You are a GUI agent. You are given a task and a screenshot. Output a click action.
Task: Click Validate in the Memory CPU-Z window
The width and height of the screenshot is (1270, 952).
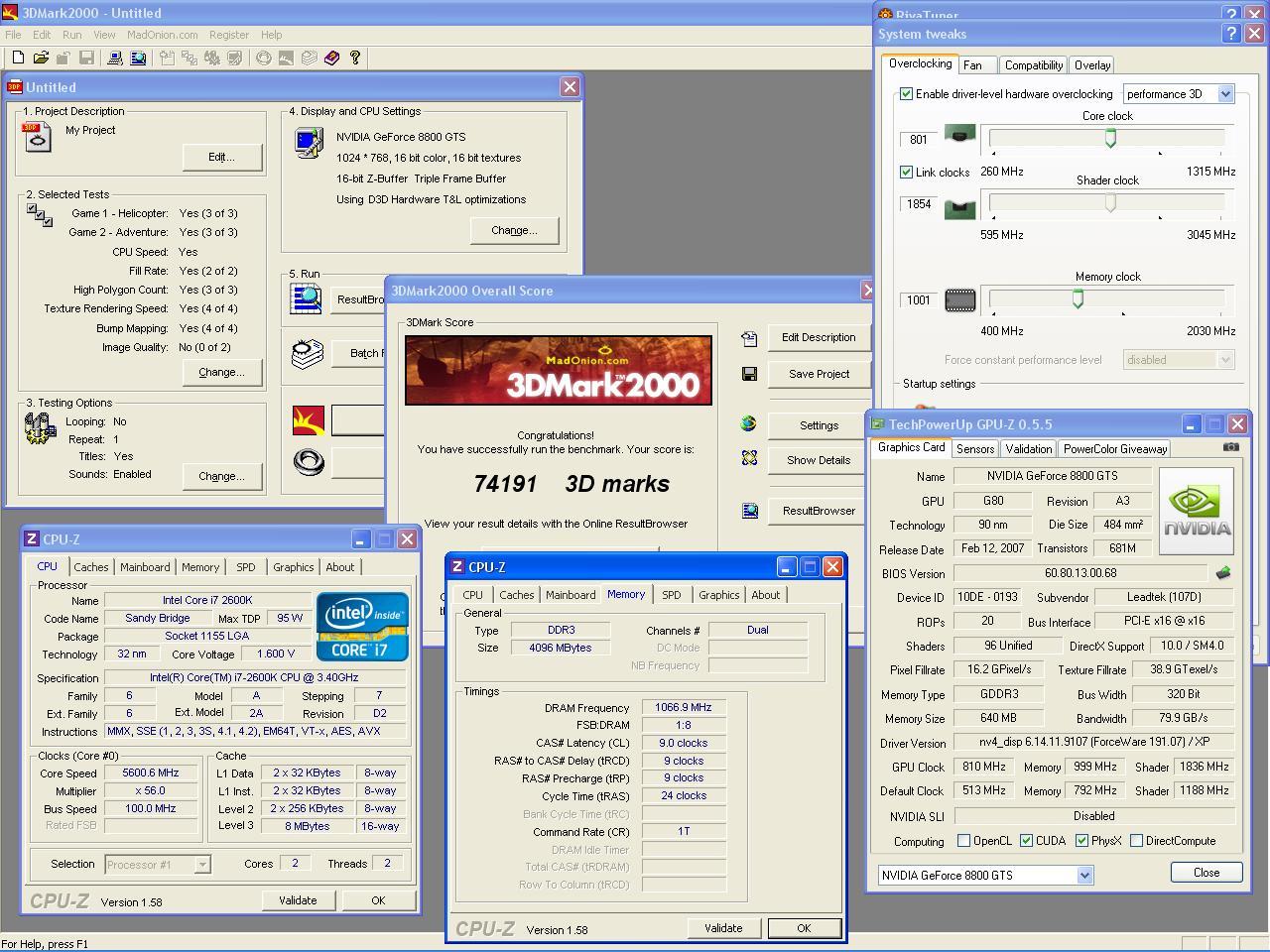(x=723, y=928)
